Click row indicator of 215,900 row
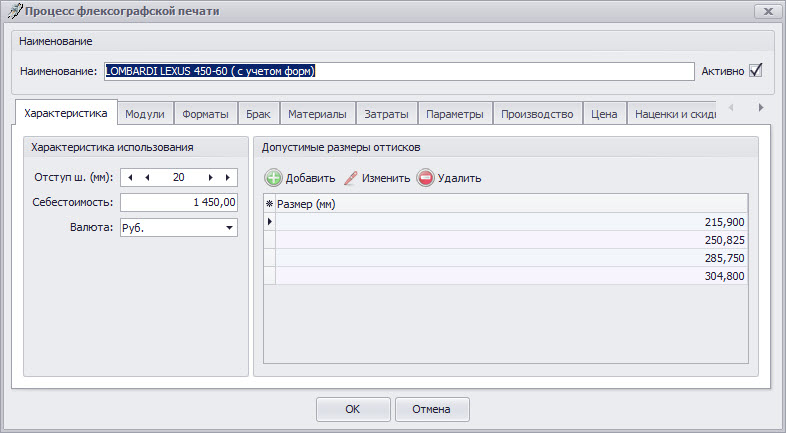This screenshot has height=433, width=786. [x=270, y=222]
